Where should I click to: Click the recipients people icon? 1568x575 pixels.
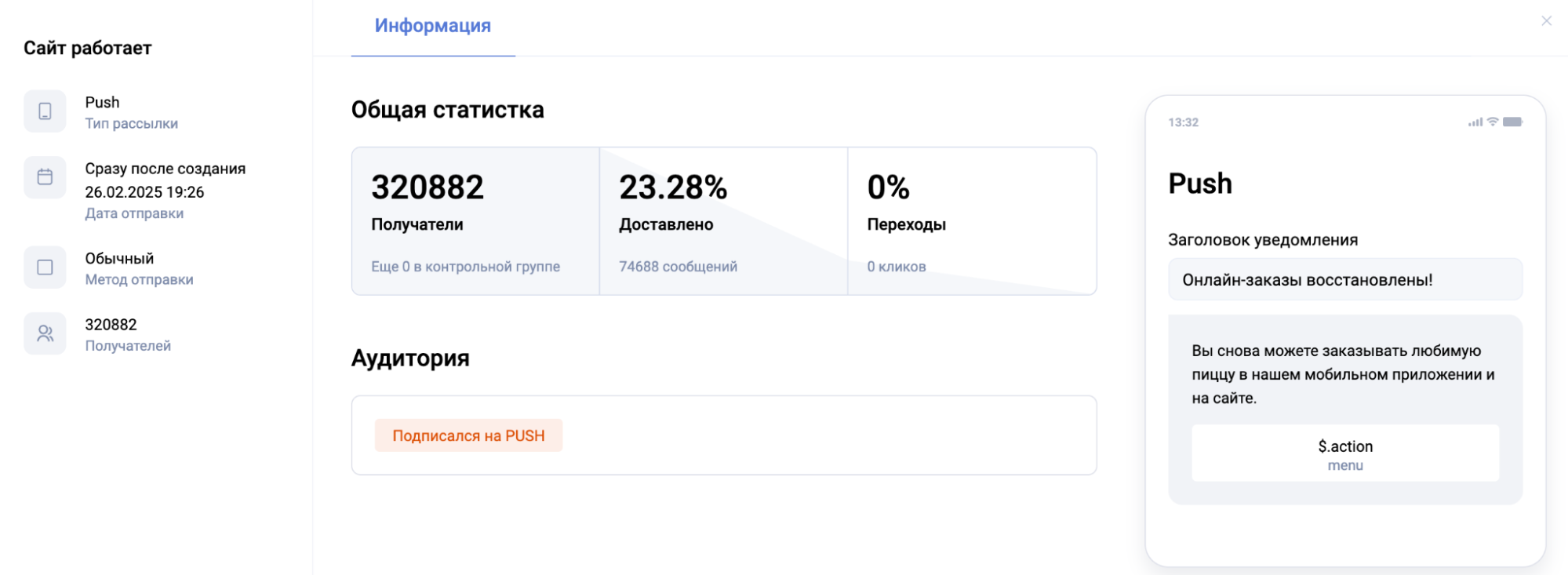pyautogui.click(x=45, y=333)
